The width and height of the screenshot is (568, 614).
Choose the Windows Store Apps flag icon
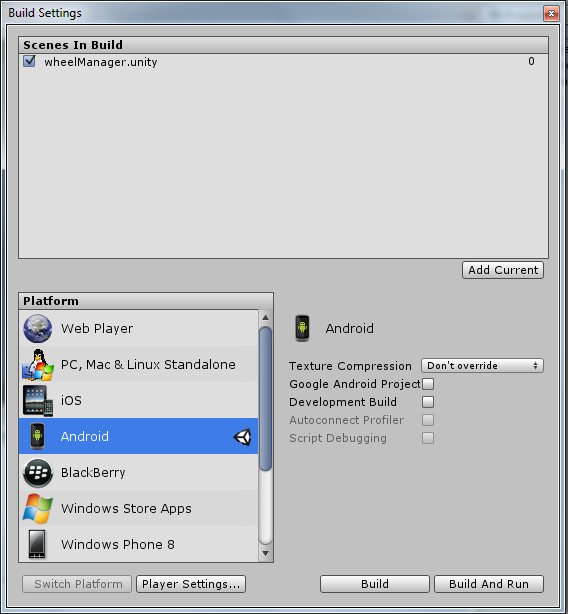(x=38, y=508)
